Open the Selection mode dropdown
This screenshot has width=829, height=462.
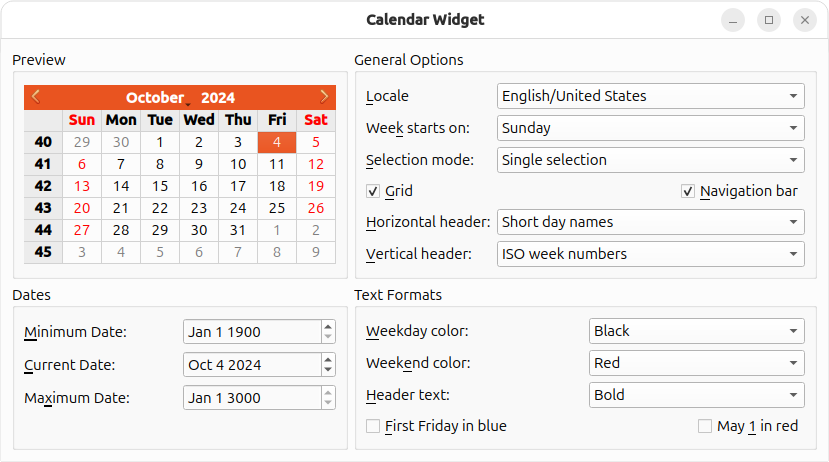click(650, 160)
